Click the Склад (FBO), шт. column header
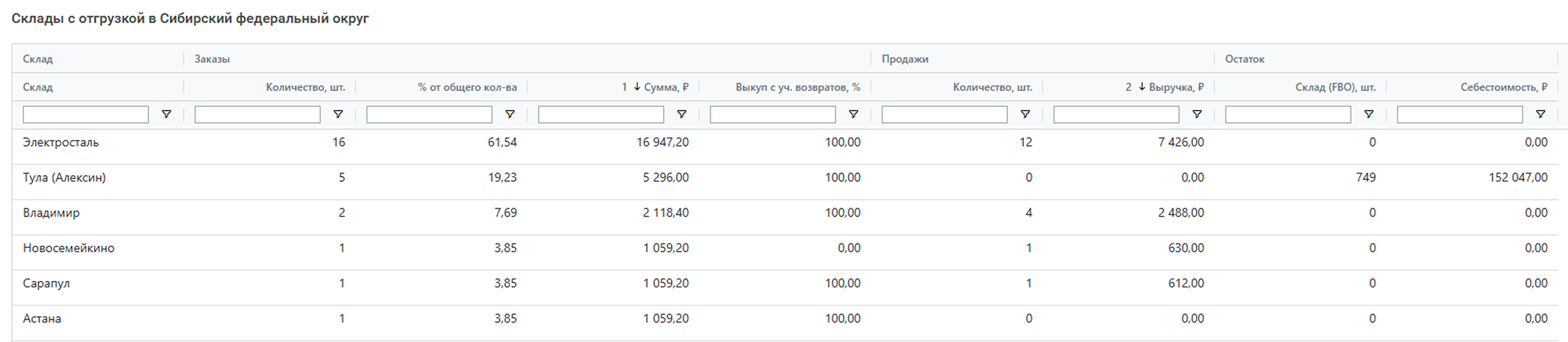The width and height of the screenshot is (1568, 342). [x=1335, y=87]
